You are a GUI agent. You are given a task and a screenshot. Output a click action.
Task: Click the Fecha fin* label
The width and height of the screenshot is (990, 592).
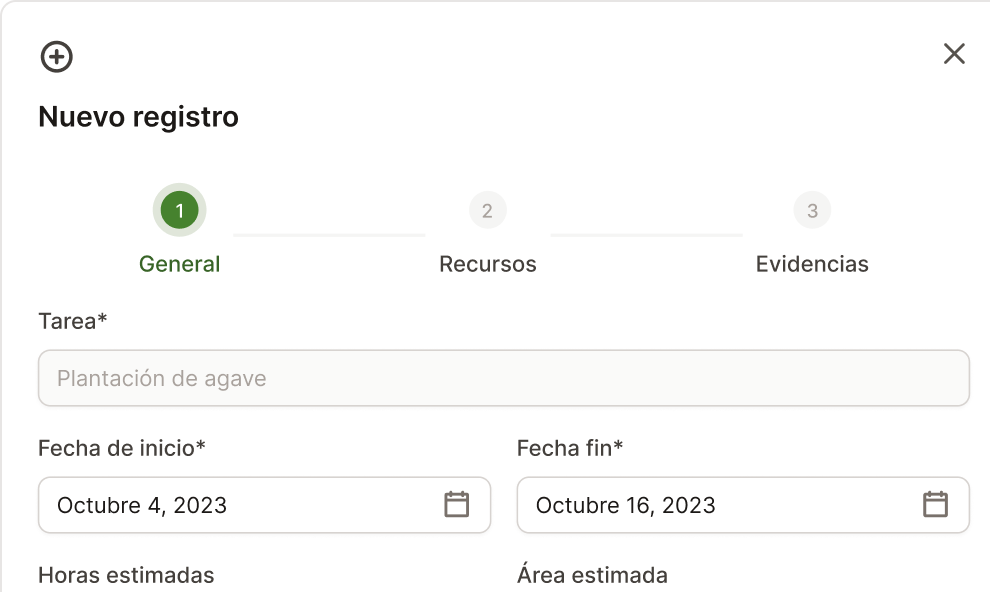[570, 448]
